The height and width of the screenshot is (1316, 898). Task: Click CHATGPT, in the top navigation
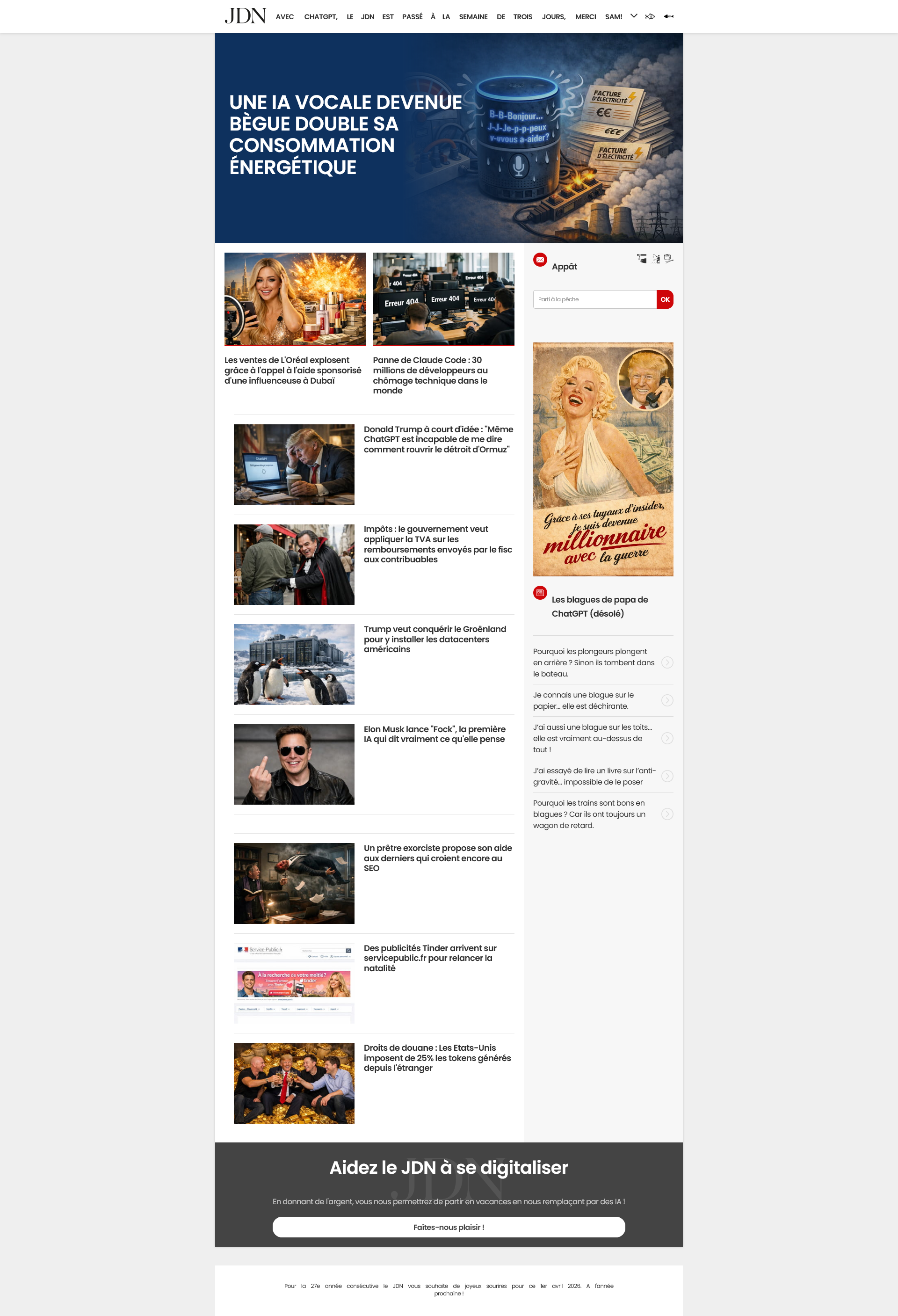click(x=320, y=16)
